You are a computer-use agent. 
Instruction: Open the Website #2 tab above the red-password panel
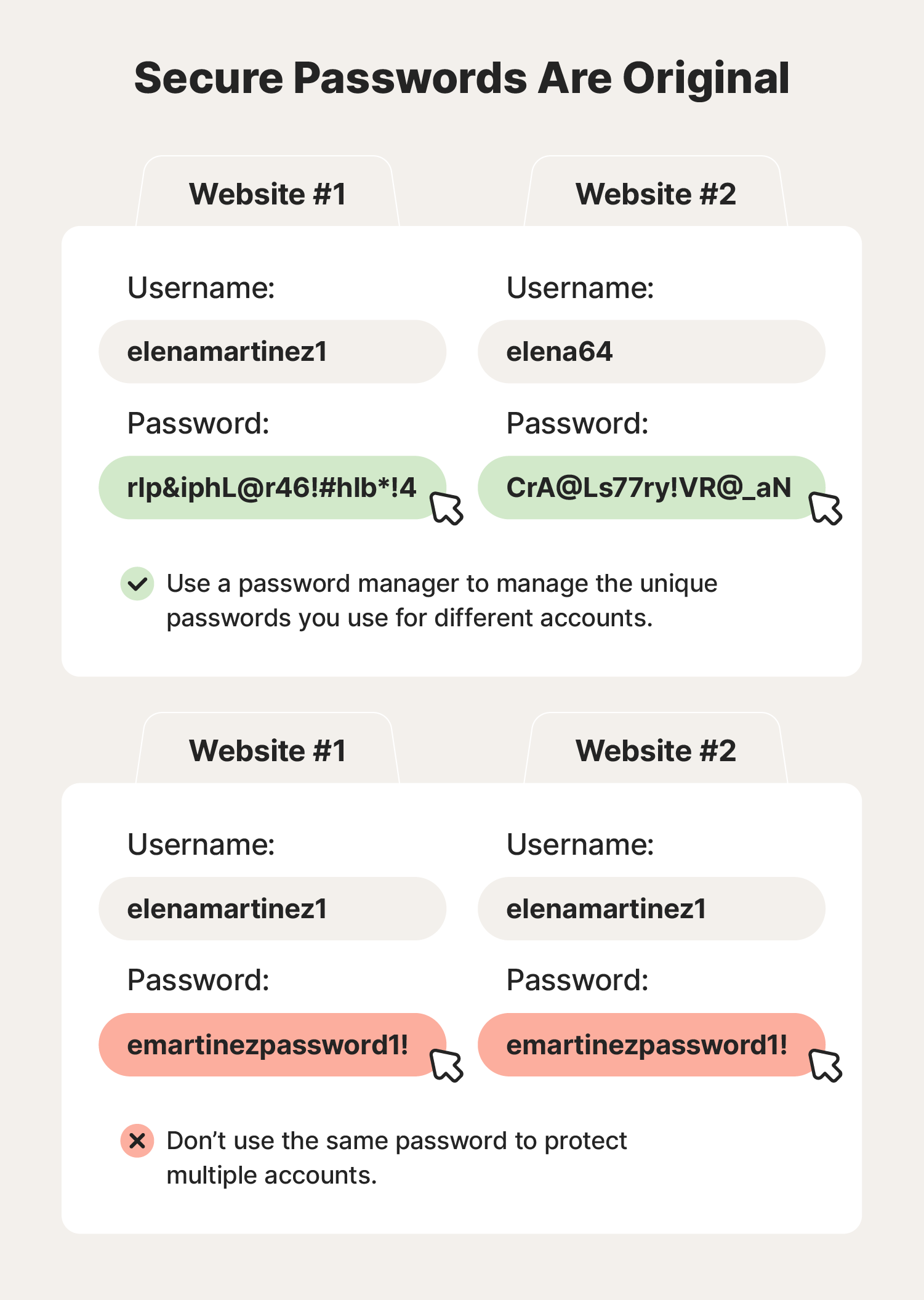656,751
